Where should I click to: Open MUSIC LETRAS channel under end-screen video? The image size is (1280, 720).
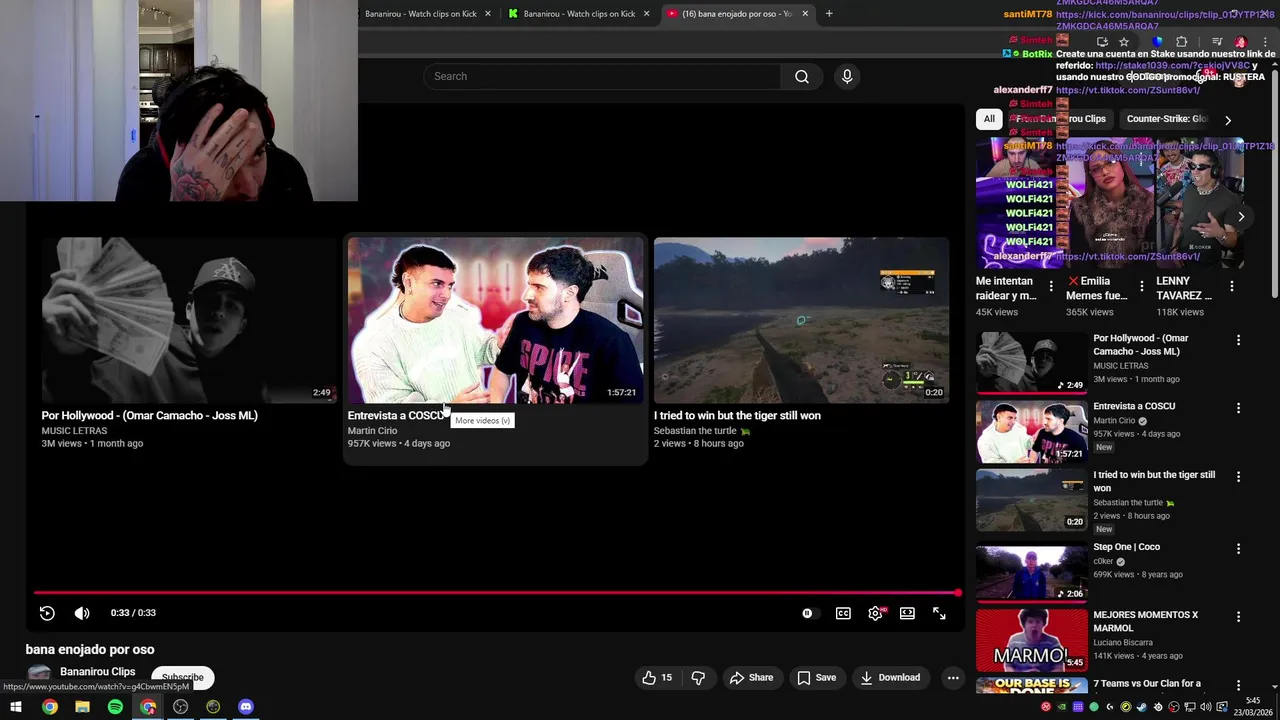click(x=74, y=431)
